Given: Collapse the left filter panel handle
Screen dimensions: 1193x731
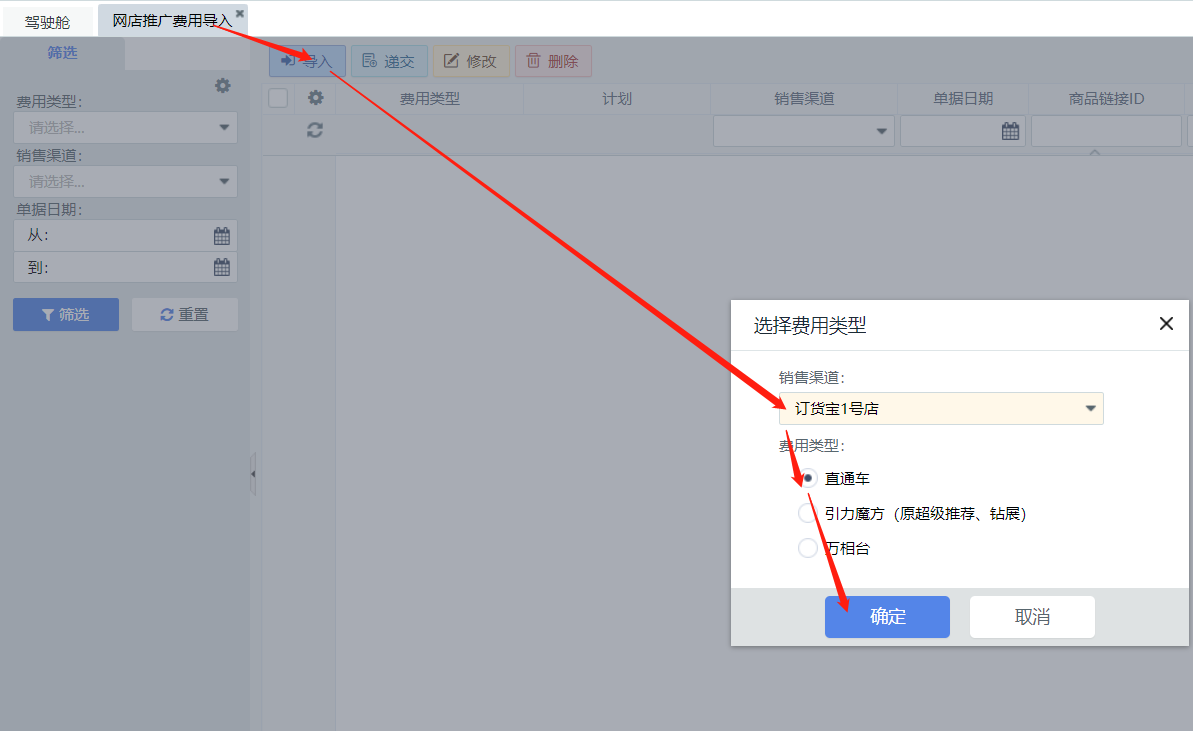Looking at the screenshot, I should 253,473.
